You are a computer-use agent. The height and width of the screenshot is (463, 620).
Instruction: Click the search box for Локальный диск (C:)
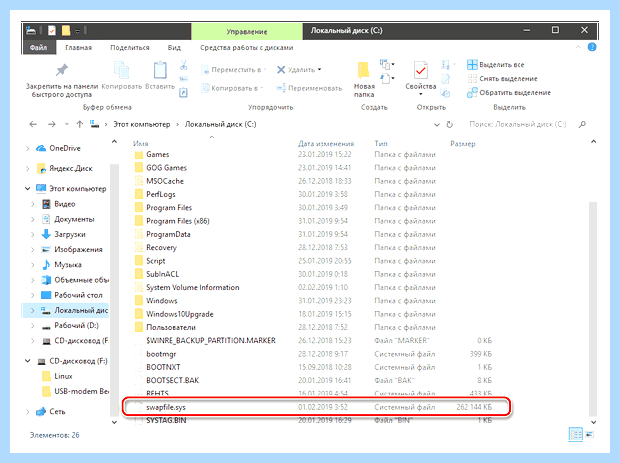(x=518, y=124)
